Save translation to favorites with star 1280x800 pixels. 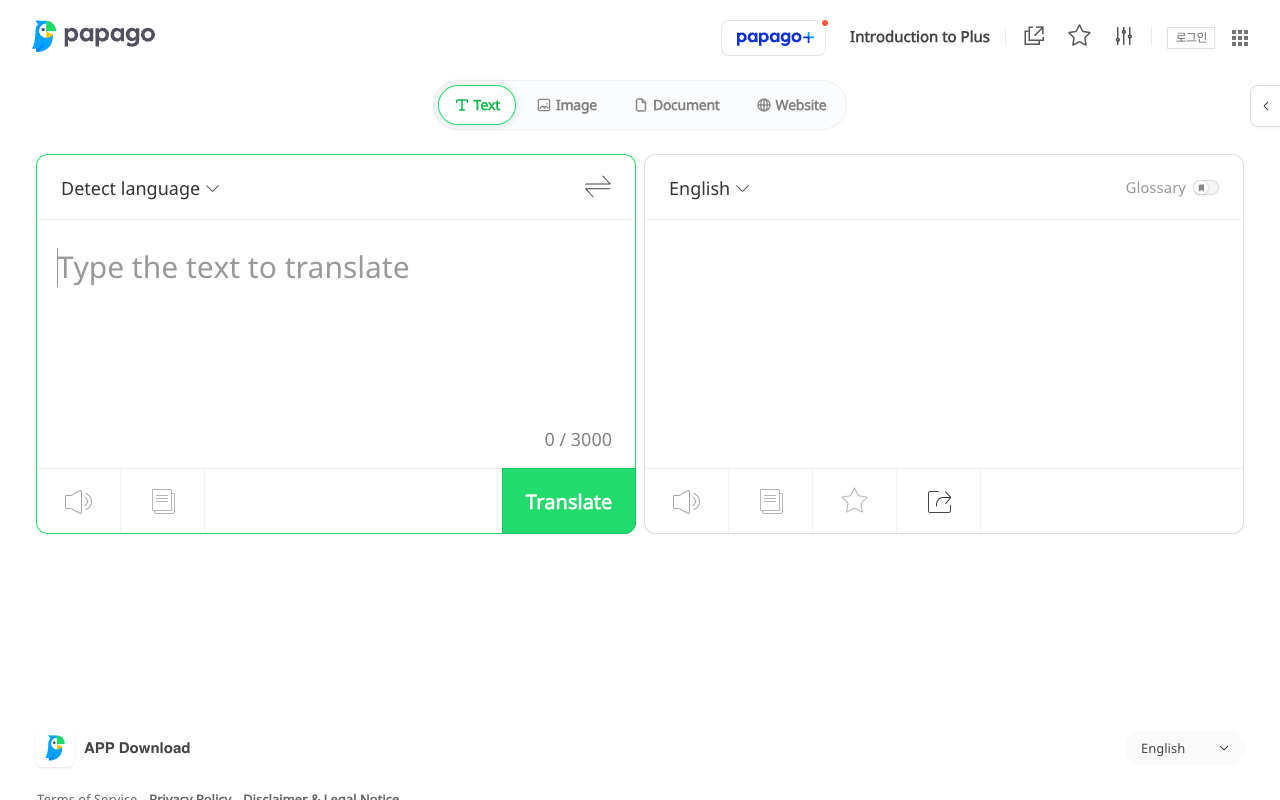(854, 501)
